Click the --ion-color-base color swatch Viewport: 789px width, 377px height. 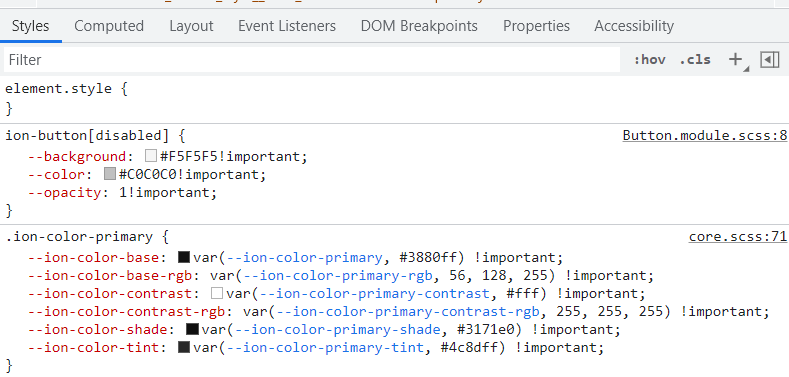[184, 258]
